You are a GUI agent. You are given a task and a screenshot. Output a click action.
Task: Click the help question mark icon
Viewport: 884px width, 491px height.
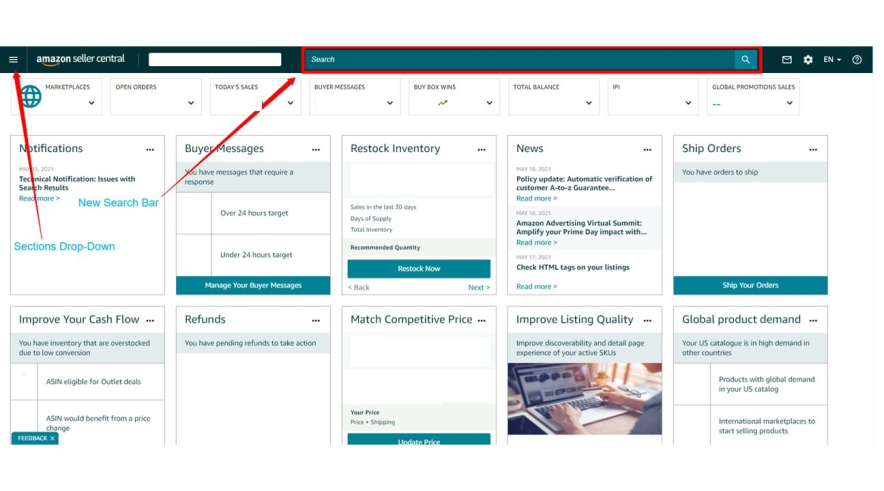(857, 60)
